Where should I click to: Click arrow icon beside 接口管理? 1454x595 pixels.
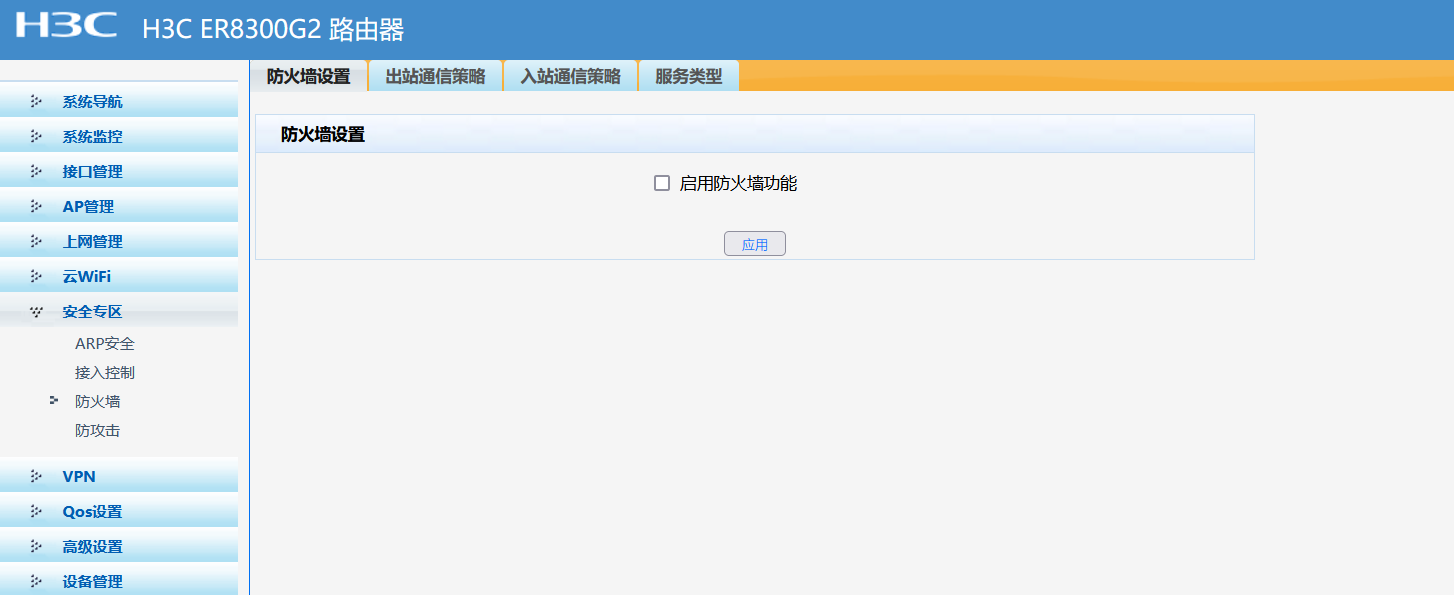pyautogui.click(x=37, y=171)
